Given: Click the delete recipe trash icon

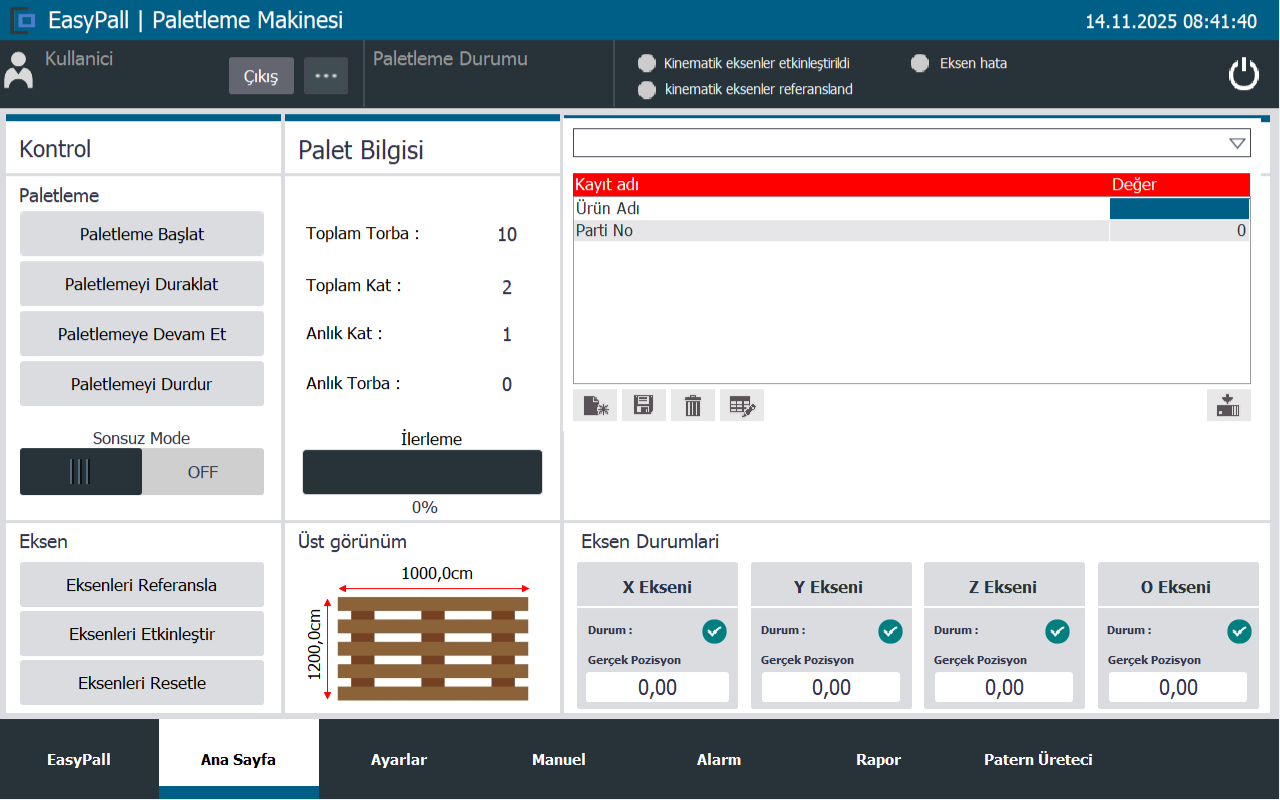Looking at the screenshot, I should (x=693, y=405).
